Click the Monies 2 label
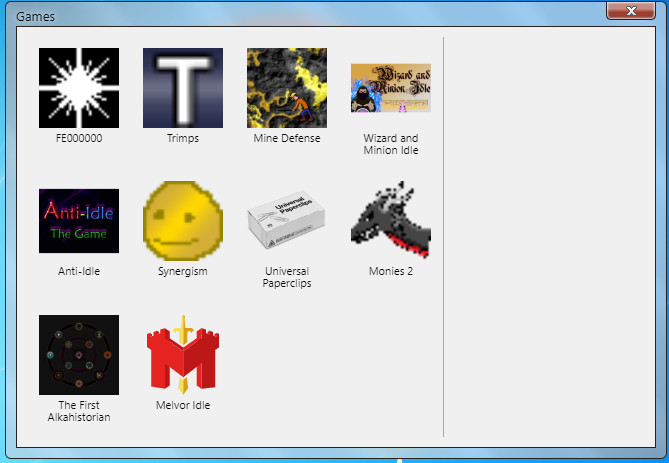Screen dimensions: 669x463 click(x=391, y=271)
